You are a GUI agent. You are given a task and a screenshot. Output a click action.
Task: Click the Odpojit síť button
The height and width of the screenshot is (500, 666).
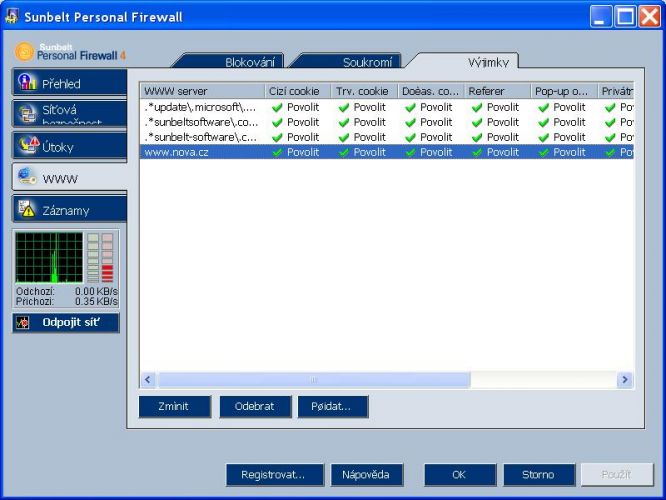point(66,323)
